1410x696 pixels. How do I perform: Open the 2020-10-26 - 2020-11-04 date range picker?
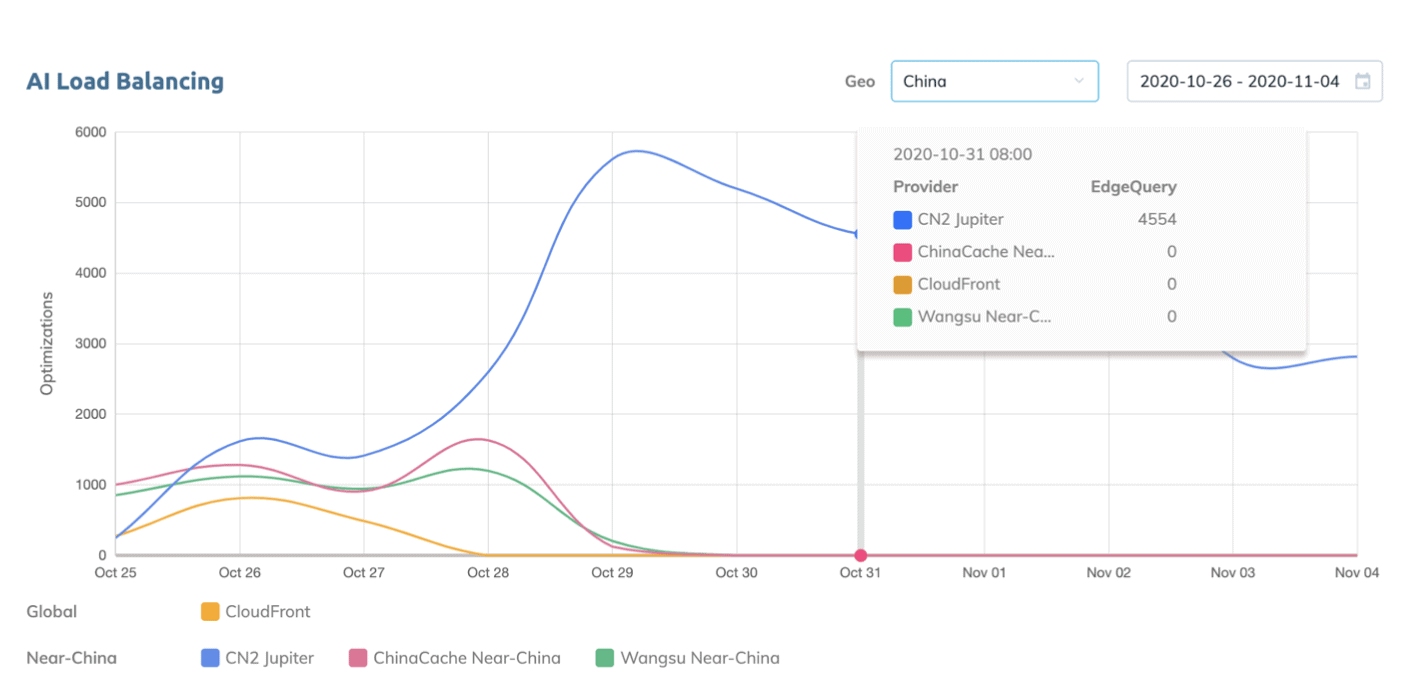click(x=1255, y=81)
